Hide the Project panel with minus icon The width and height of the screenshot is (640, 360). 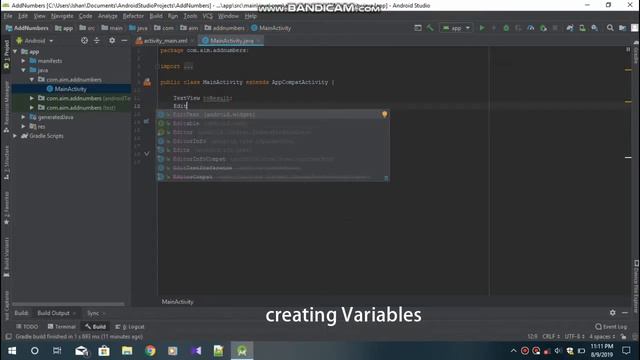(x=124, y=41)
